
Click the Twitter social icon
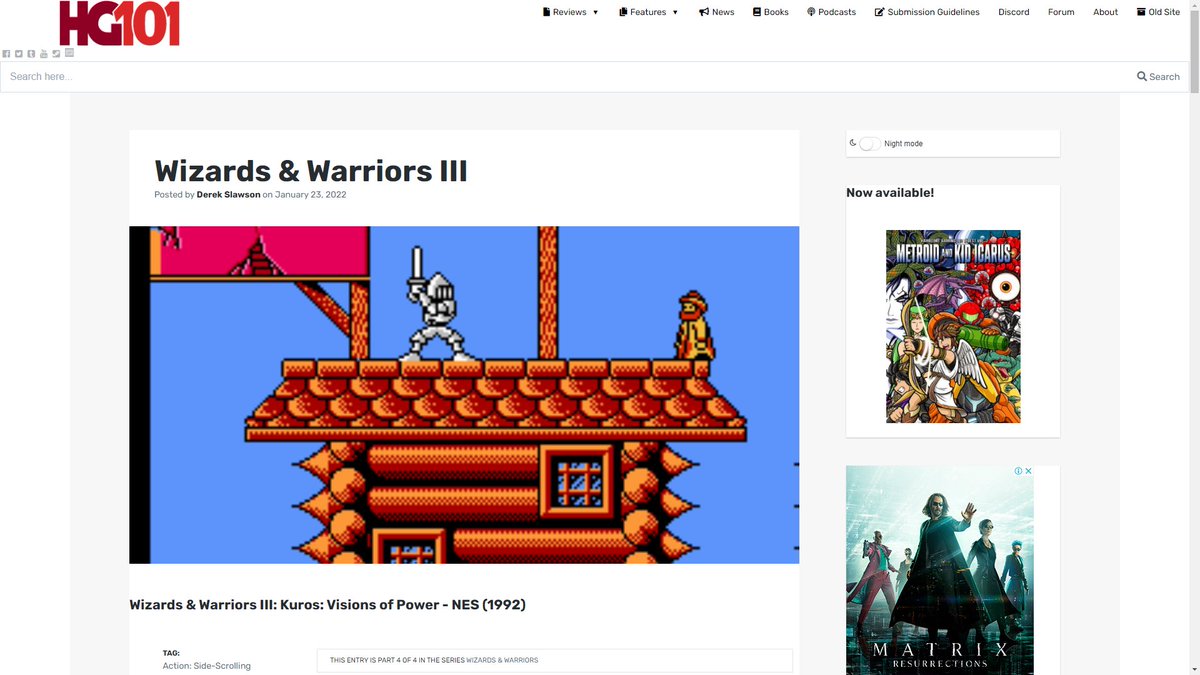coord(18,53)
